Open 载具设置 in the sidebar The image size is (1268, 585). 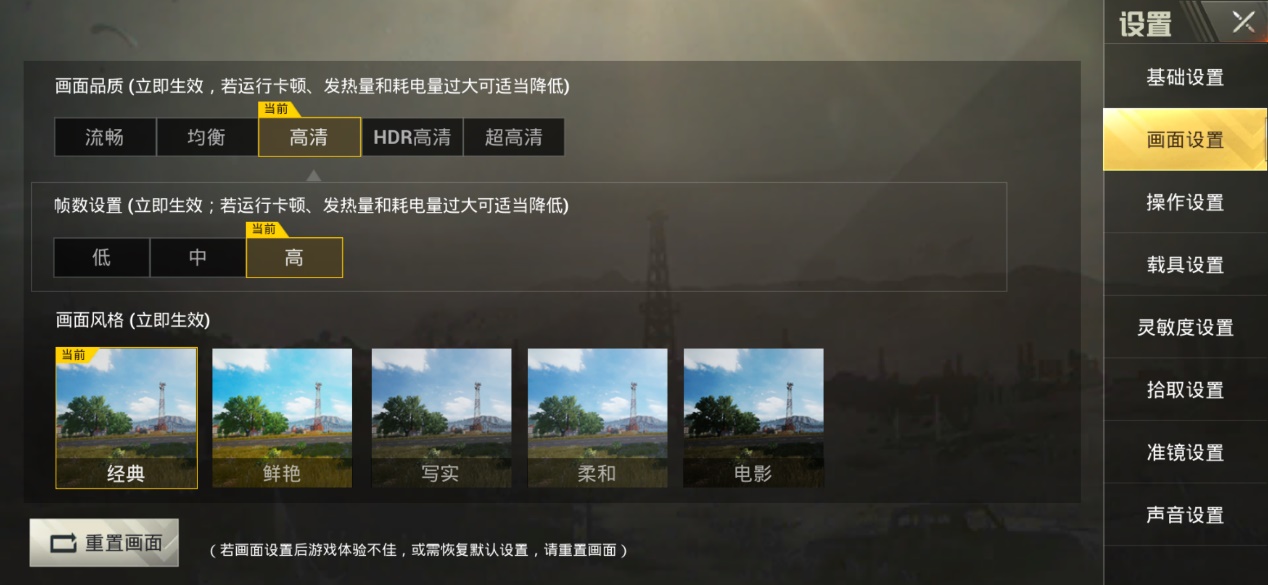1185,265
